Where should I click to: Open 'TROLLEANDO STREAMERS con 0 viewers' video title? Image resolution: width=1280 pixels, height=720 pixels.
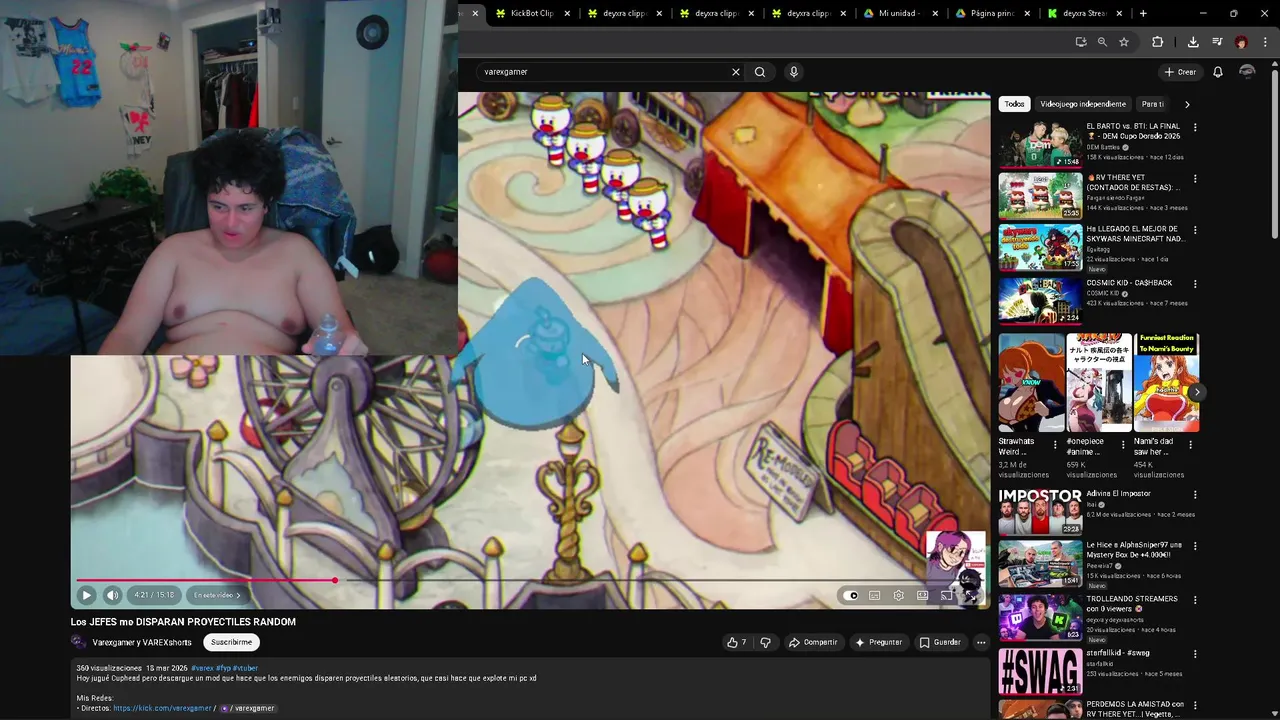[x=1132, y=603]
